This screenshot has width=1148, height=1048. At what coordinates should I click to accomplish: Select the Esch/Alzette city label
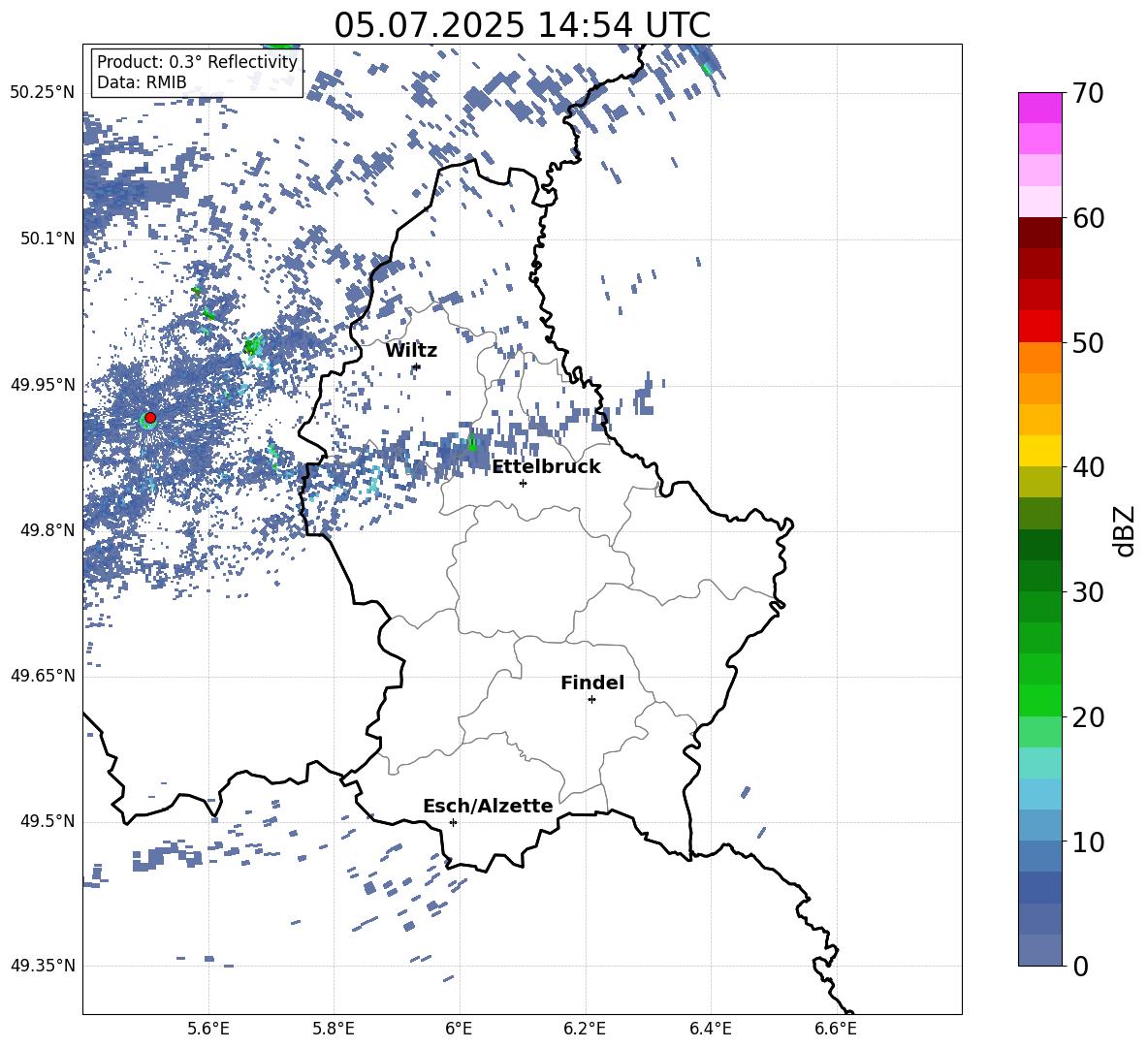point(488,806)
